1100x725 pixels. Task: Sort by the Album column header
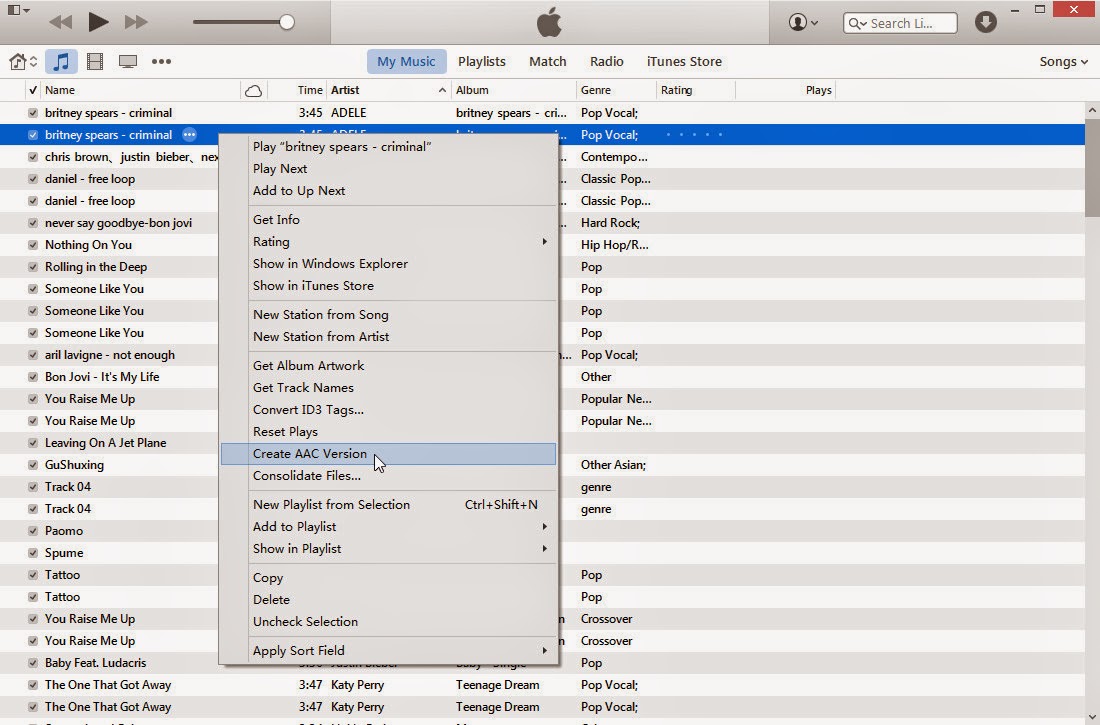[x=514, y=90]
